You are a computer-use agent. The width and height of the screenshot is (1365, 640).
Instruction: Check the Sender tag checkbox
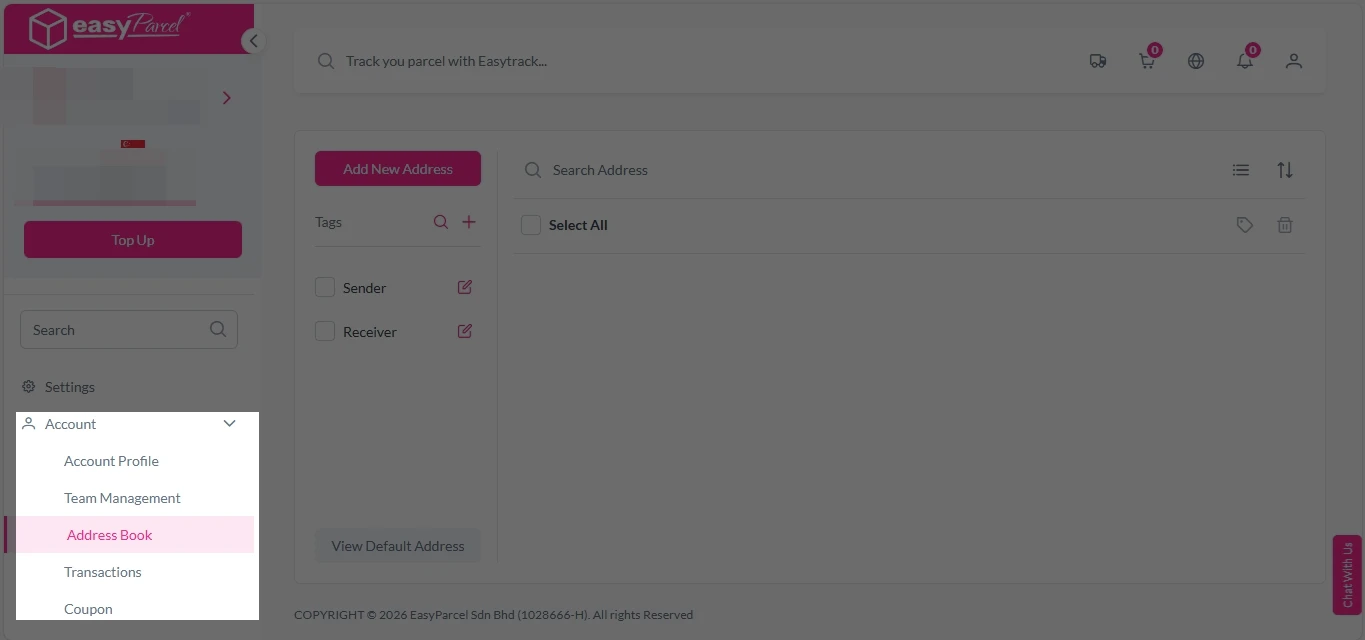pos(324,286)
